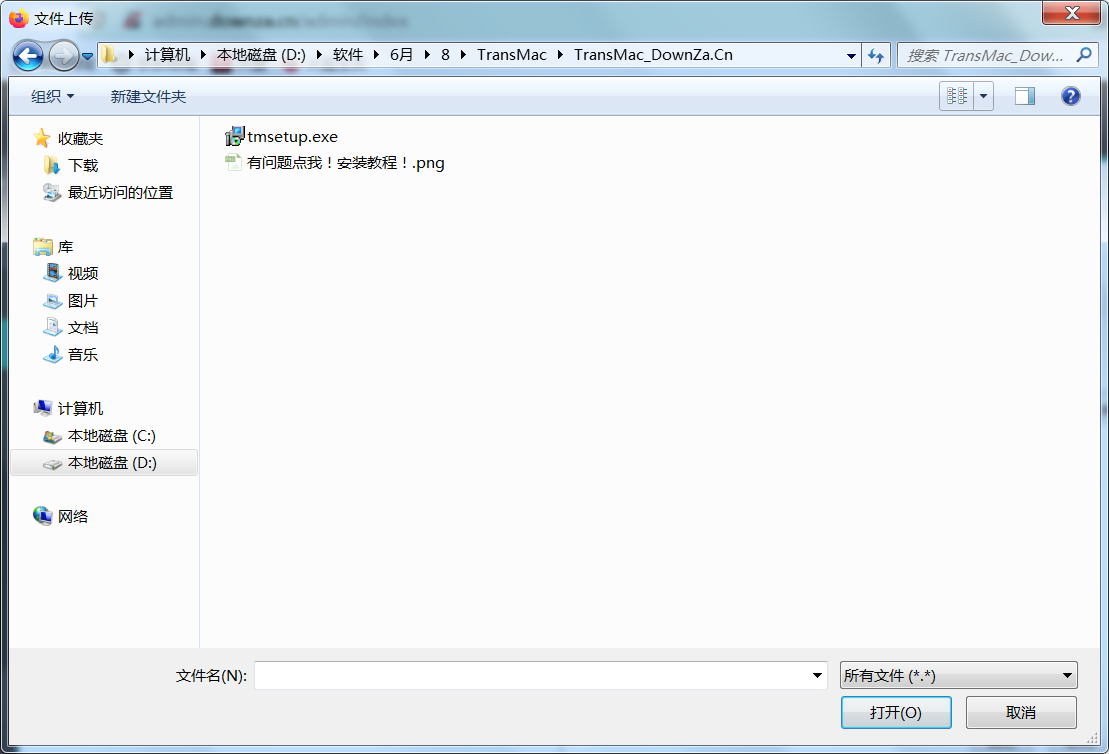Expand the address bar history dropdown
Viewport: 1109px width, 754px height.
pyautogui.click(x=851, y=56)
